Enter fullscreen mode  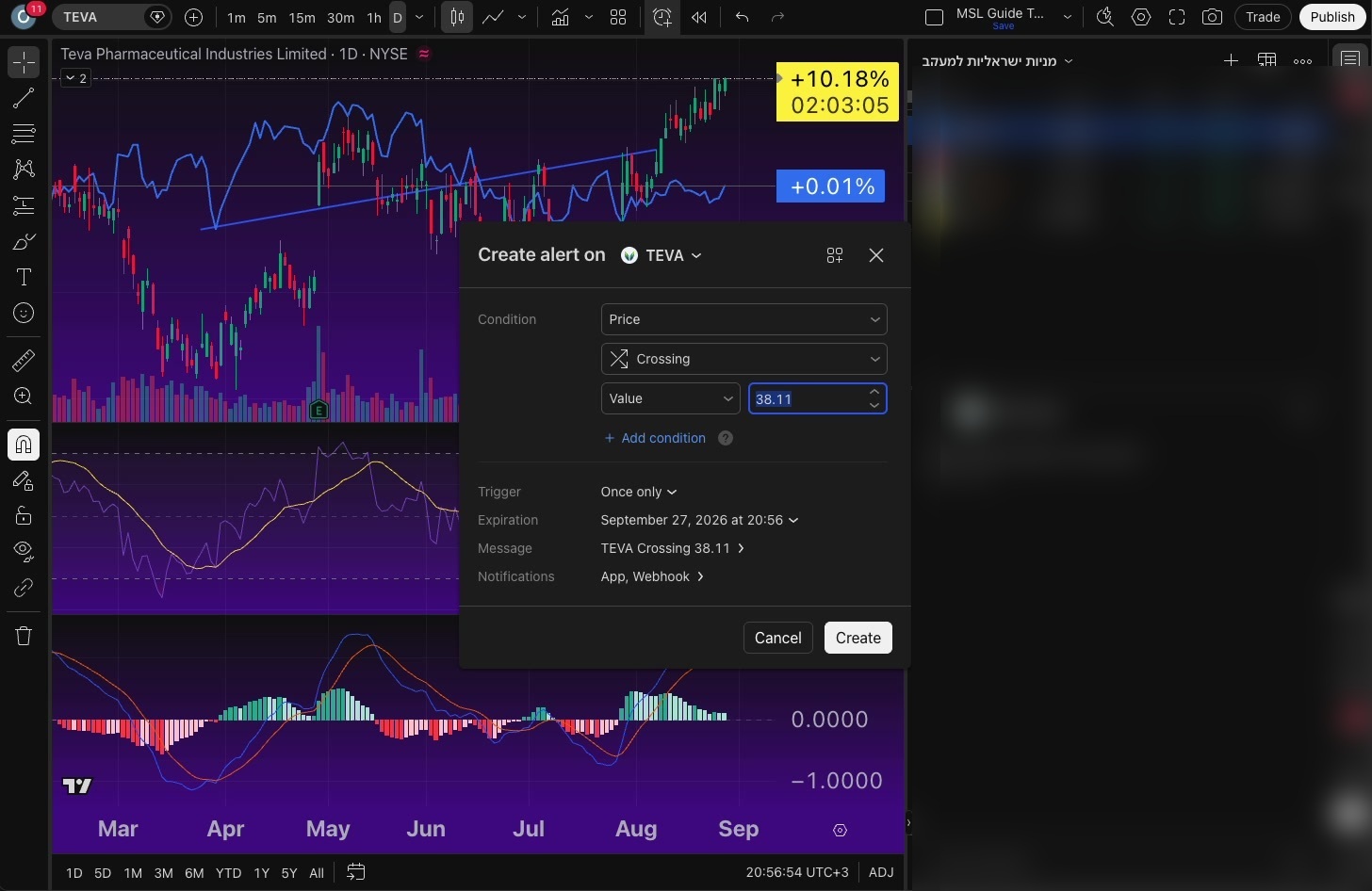1177,17
